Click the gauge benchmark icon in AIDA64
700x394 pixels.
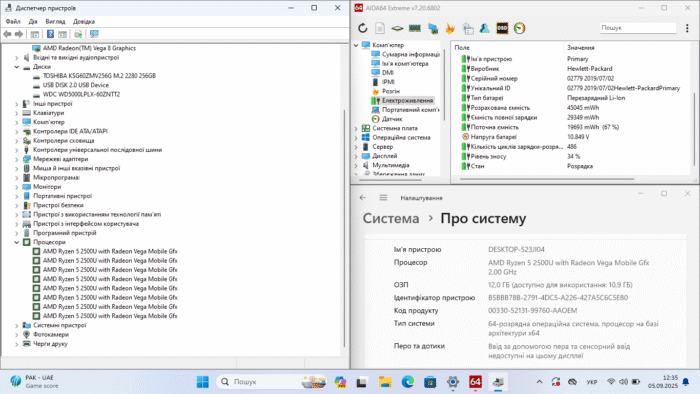(x=520, y=28)
